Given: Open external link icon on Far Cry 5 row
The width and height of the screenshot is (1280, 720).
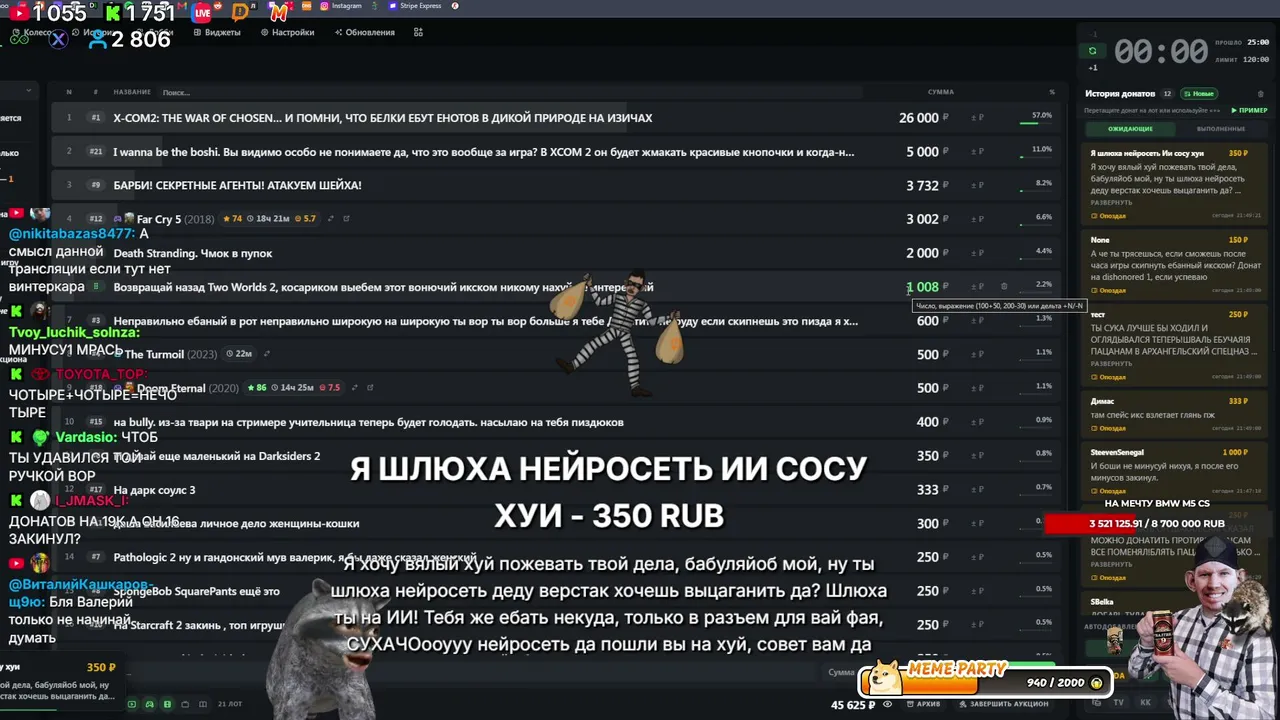Looking at the screenshot, I should coord(346,219).
